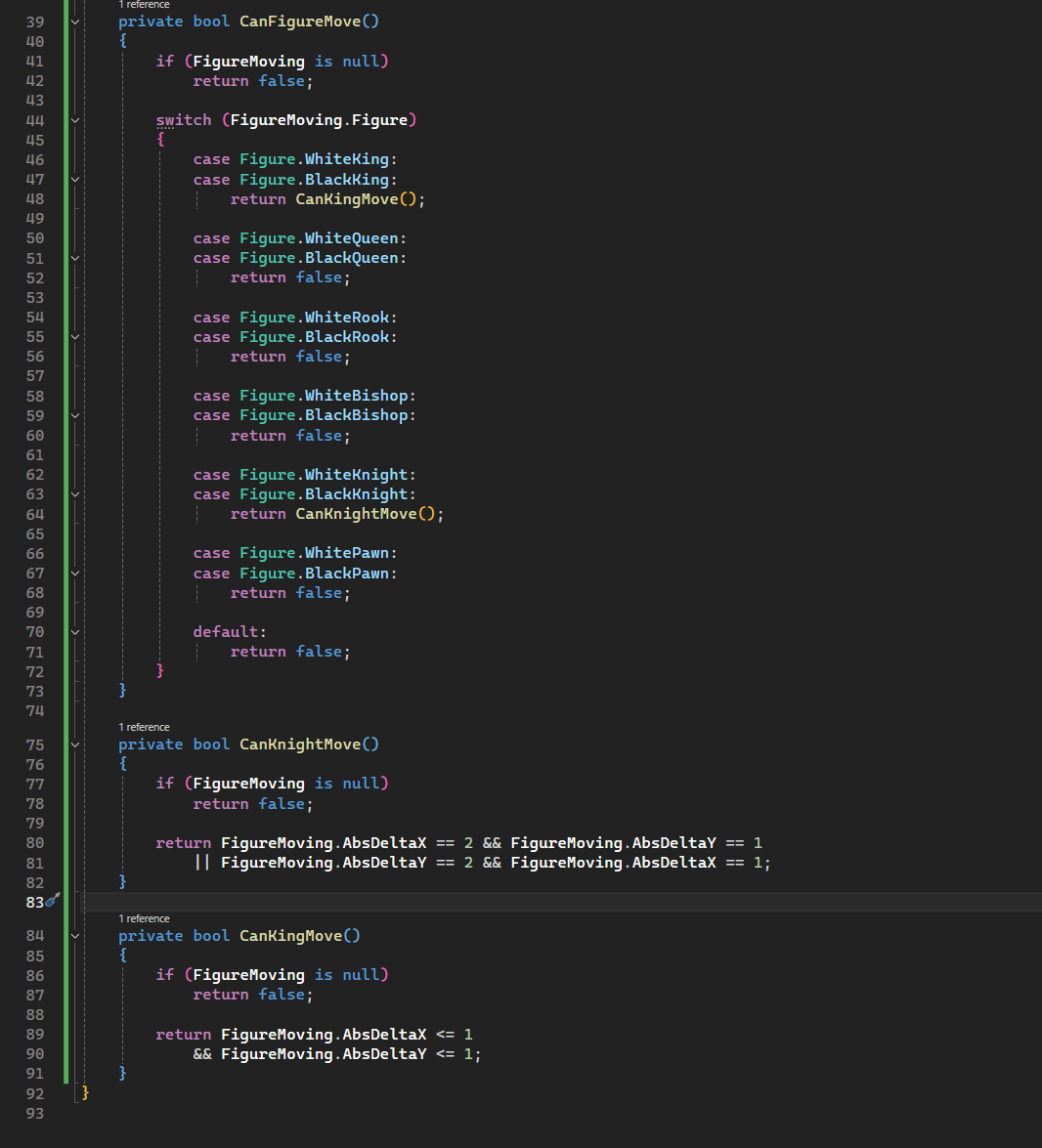1042x1148 pixels.
Task: Click the BlackPawn enum member on line 67
Action: 346,574
